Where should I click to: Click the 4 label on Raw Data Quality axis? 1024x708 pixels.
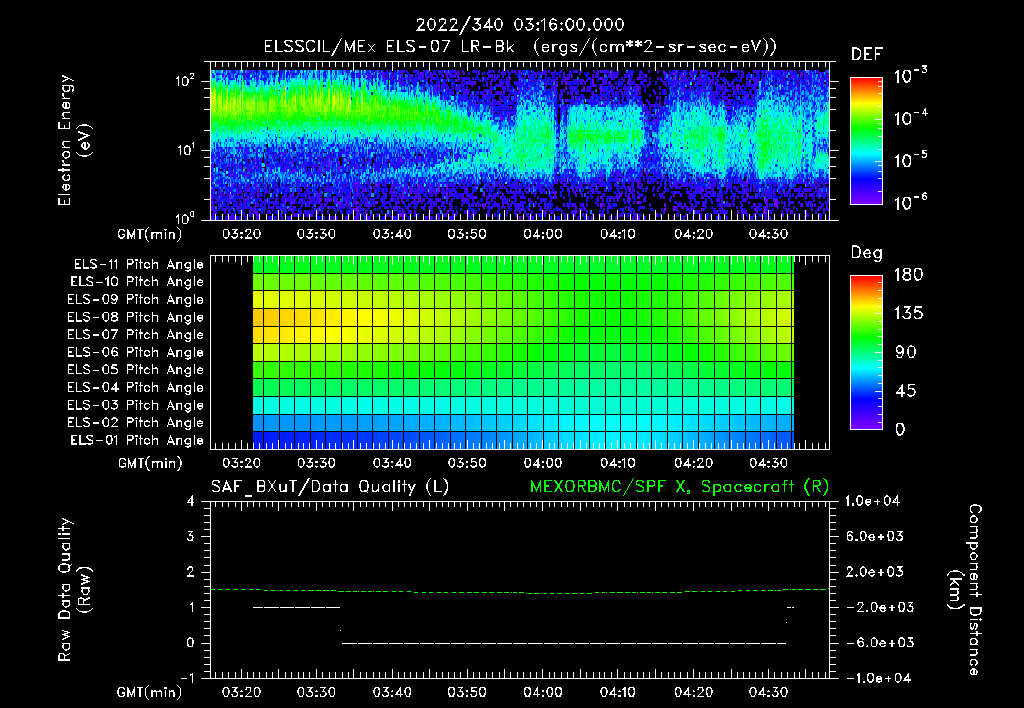tap(190, 501)
